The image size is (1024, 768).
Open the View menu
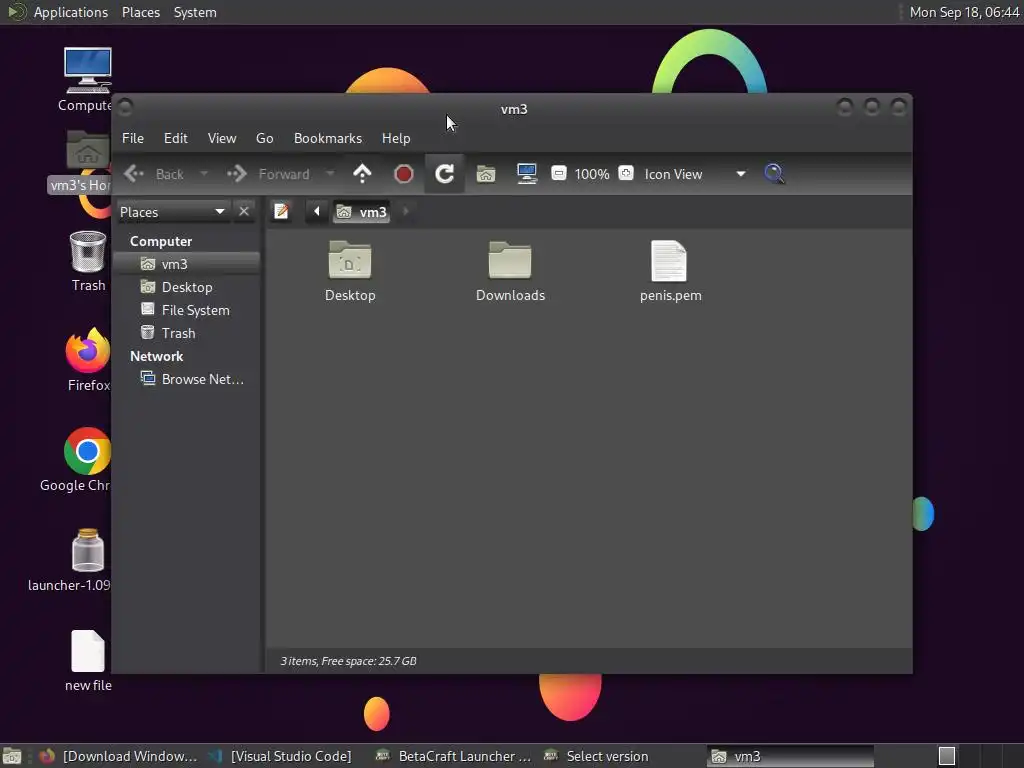click(x=222, y=138)
